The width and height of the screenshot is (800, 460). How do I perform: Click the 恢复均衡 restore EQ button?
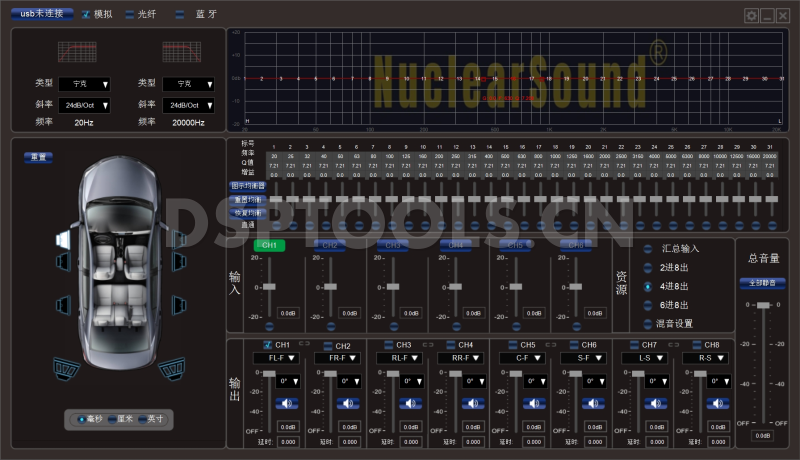point(248,213)
